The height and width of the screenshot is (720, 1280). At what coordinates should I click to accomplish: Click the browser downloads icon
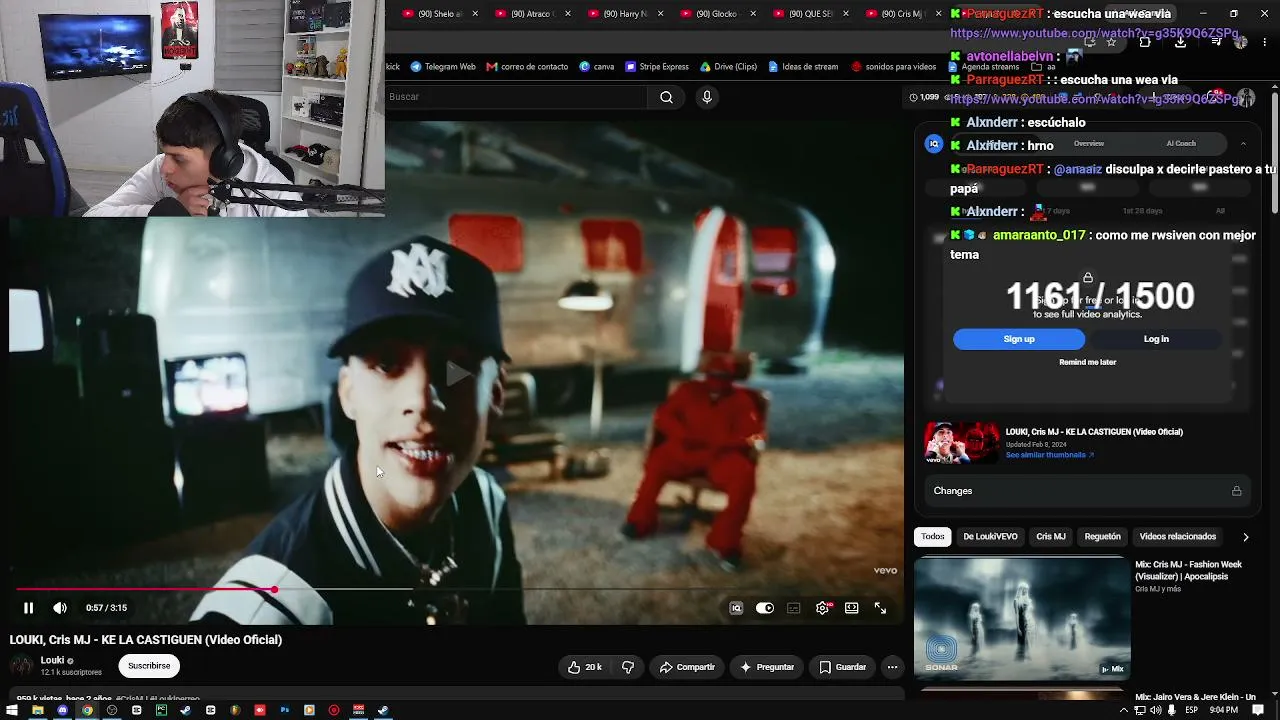(1180, 42)
